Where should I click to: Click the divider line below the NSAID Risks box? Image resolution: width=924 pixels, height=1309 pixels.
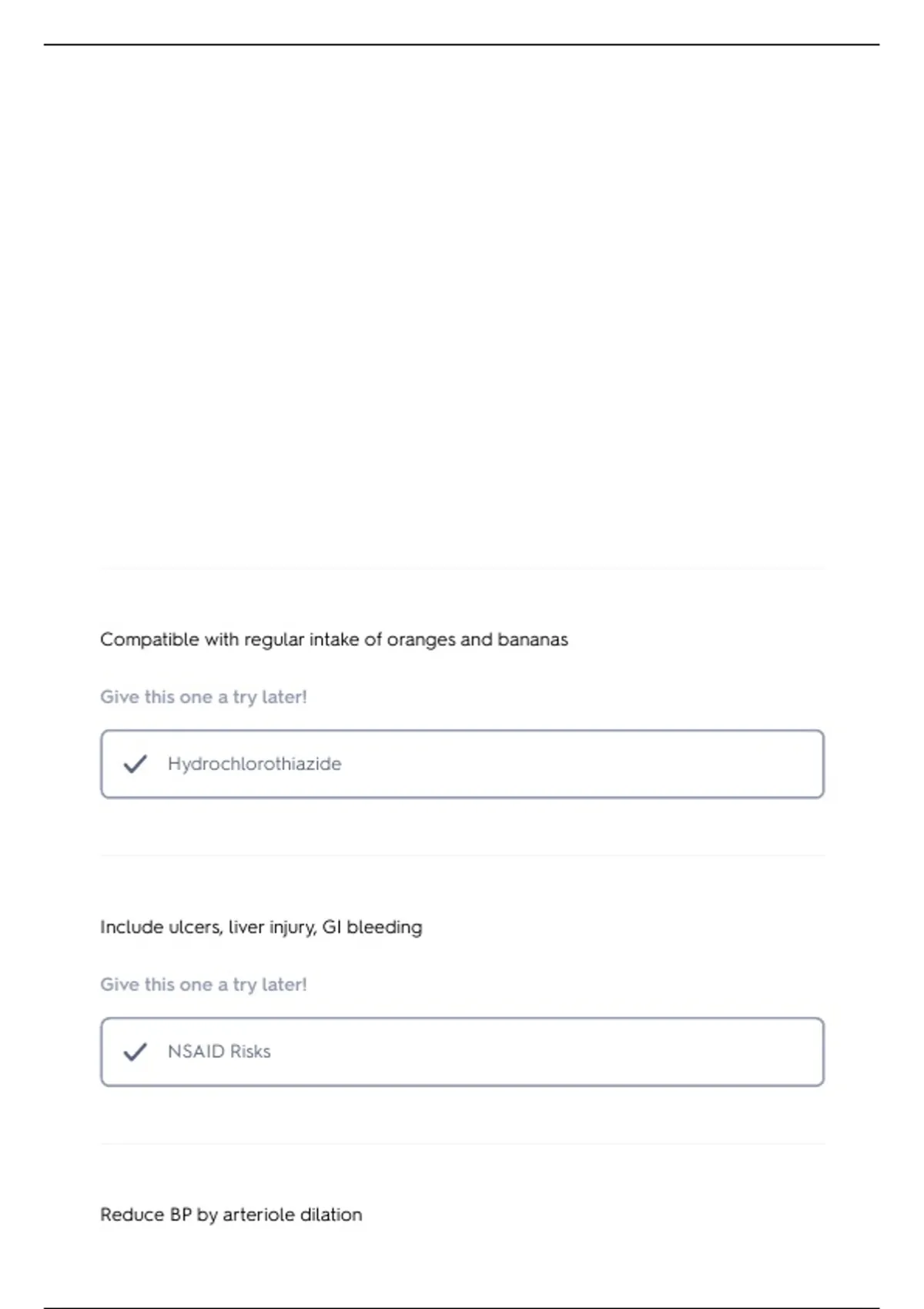point(462,1143)
